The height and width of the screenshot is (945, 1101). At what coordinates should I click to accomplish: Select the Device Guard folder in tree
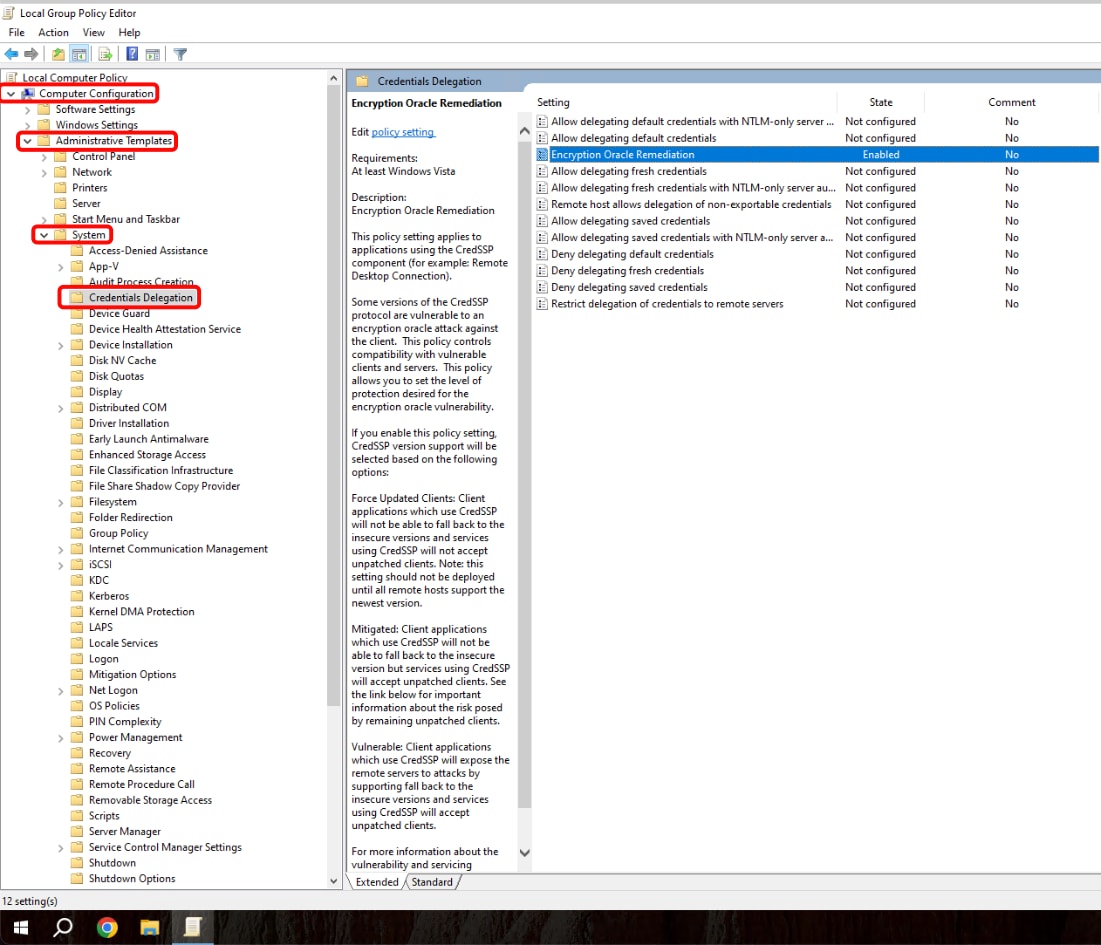pyautogui.click(x=119, y=314)
